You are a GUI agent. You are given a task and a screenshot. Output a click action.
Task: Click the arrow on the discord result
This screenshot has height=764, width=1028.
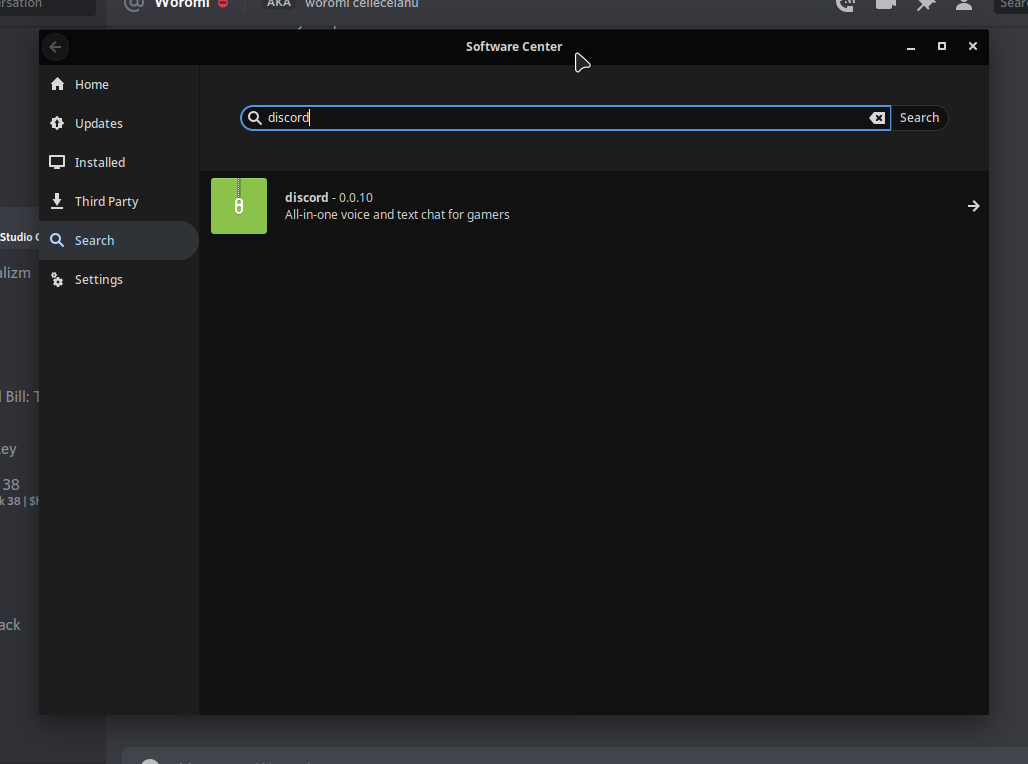click(974, 206)
